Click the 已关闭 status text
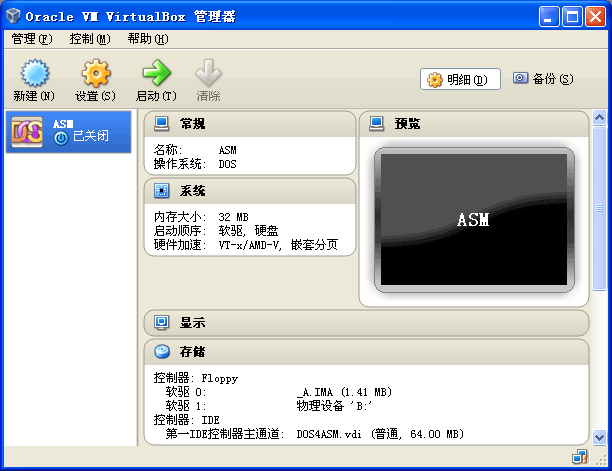Image resolution: width=612 pixels, height=471 pixels. pos(91,137)
